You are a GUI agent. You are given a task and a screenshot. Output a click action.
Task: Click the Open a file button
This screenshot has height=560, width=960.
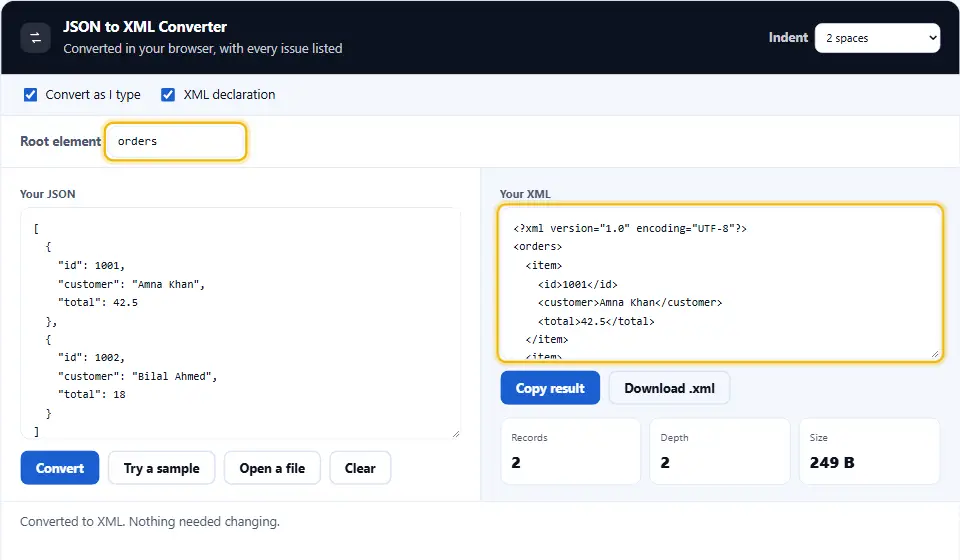[x=272, y=468]
